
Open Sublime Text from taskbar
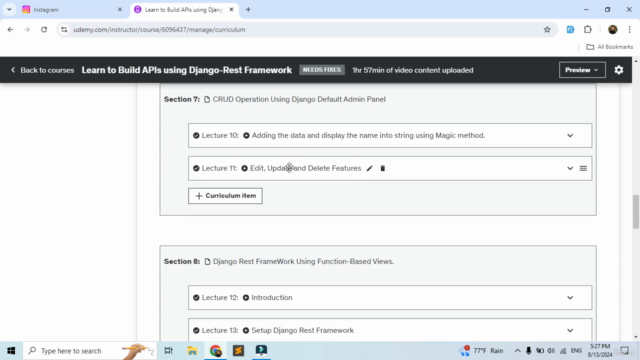pos(238,351)
